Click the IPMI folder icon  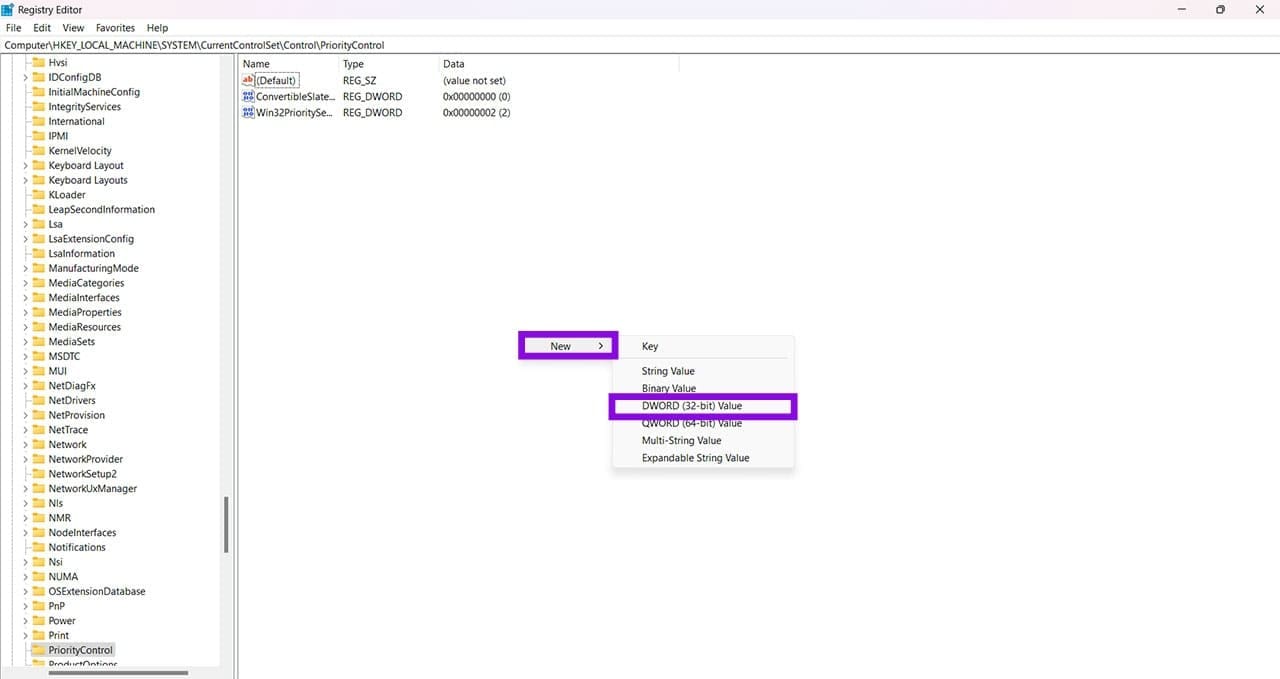(x=39, y=136)
